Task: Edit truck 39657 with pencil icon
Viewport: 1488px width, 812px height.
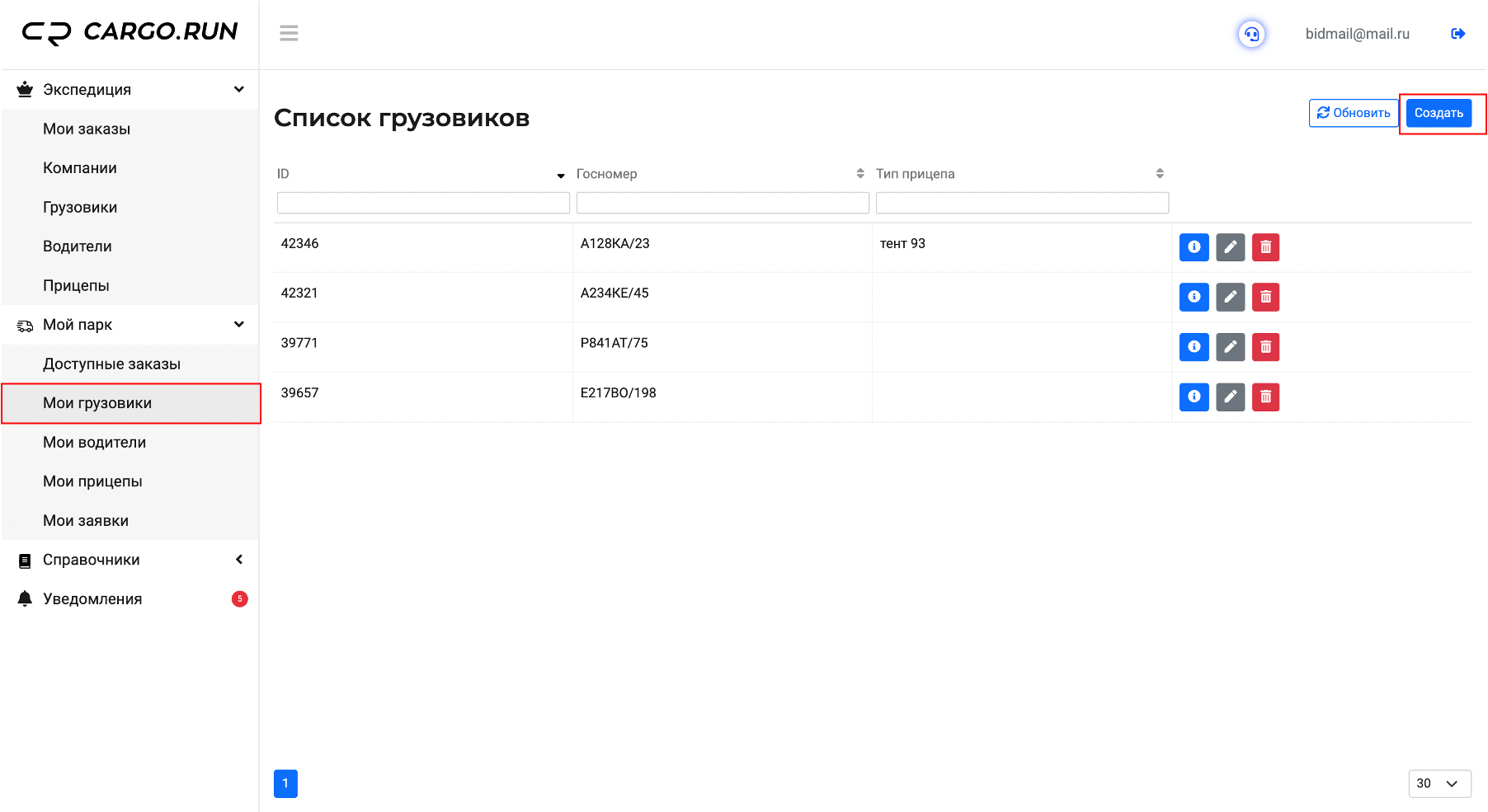Action: pyautogui.click(x=1230, y=397)
